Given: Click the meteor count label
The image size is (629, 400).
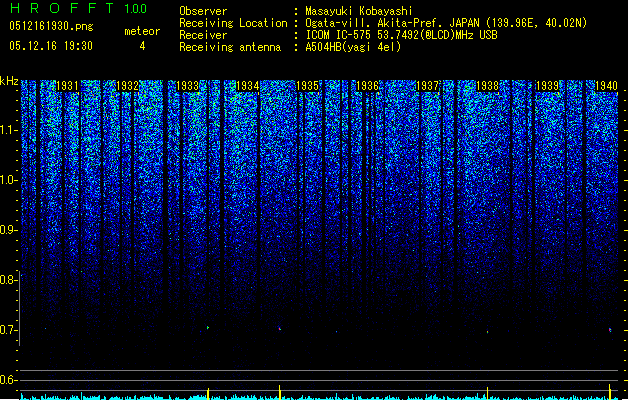Looking at the screenshot, I should pos(142,31).
